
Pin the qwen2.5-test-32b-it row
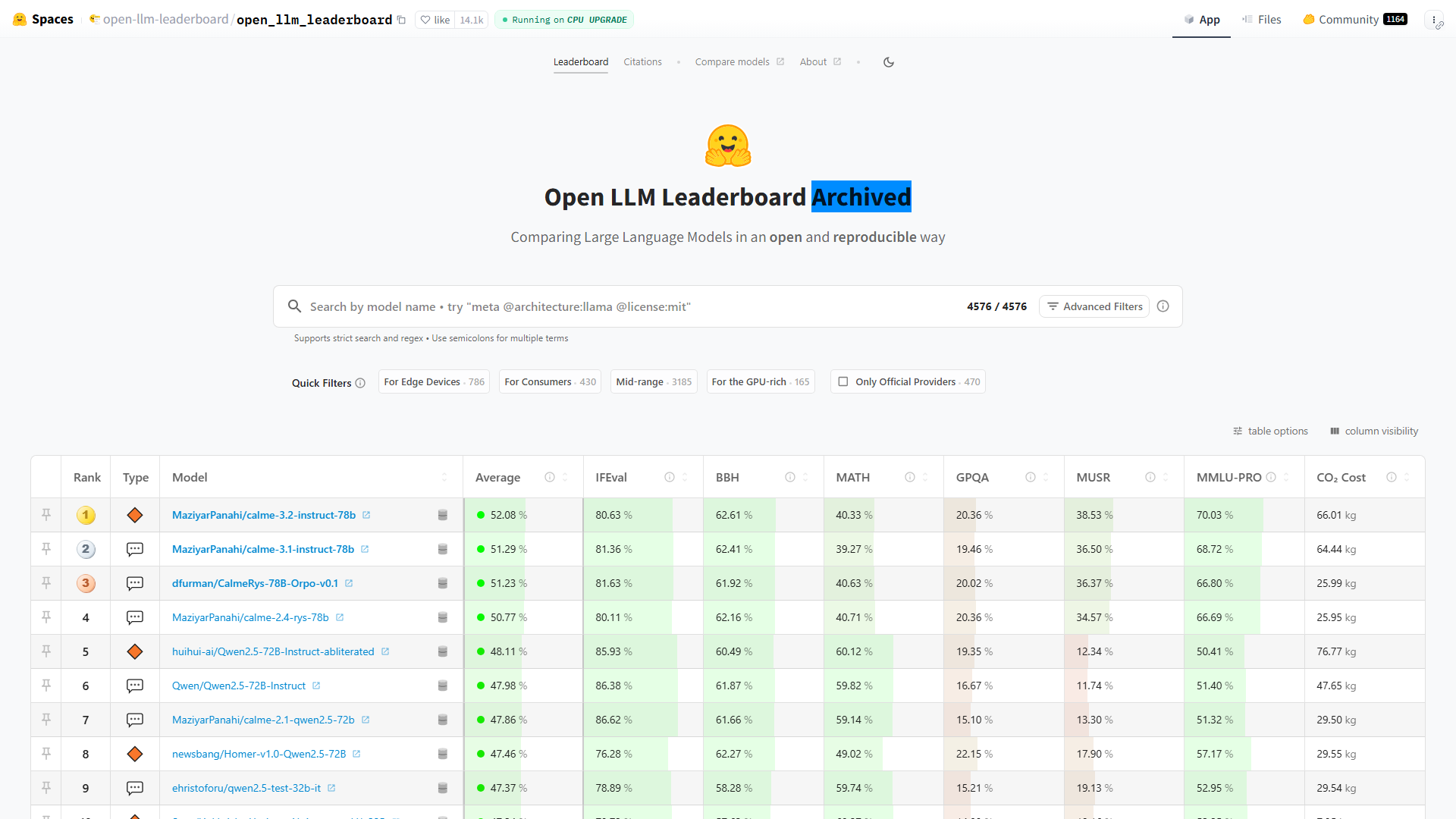tap(46, 788)
